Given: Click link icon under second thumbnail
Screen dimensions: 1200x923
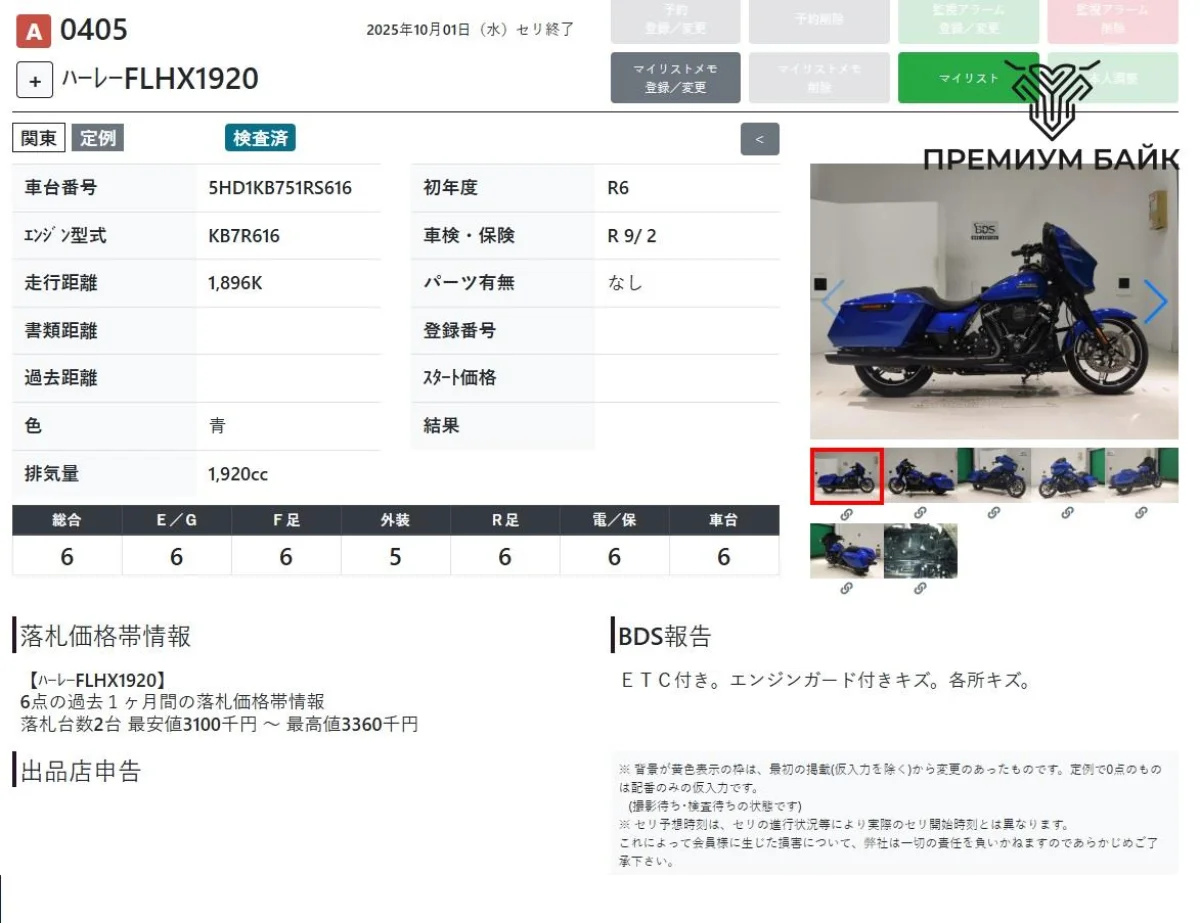Looking at the screenshot, I should click(x=920, y=513).
